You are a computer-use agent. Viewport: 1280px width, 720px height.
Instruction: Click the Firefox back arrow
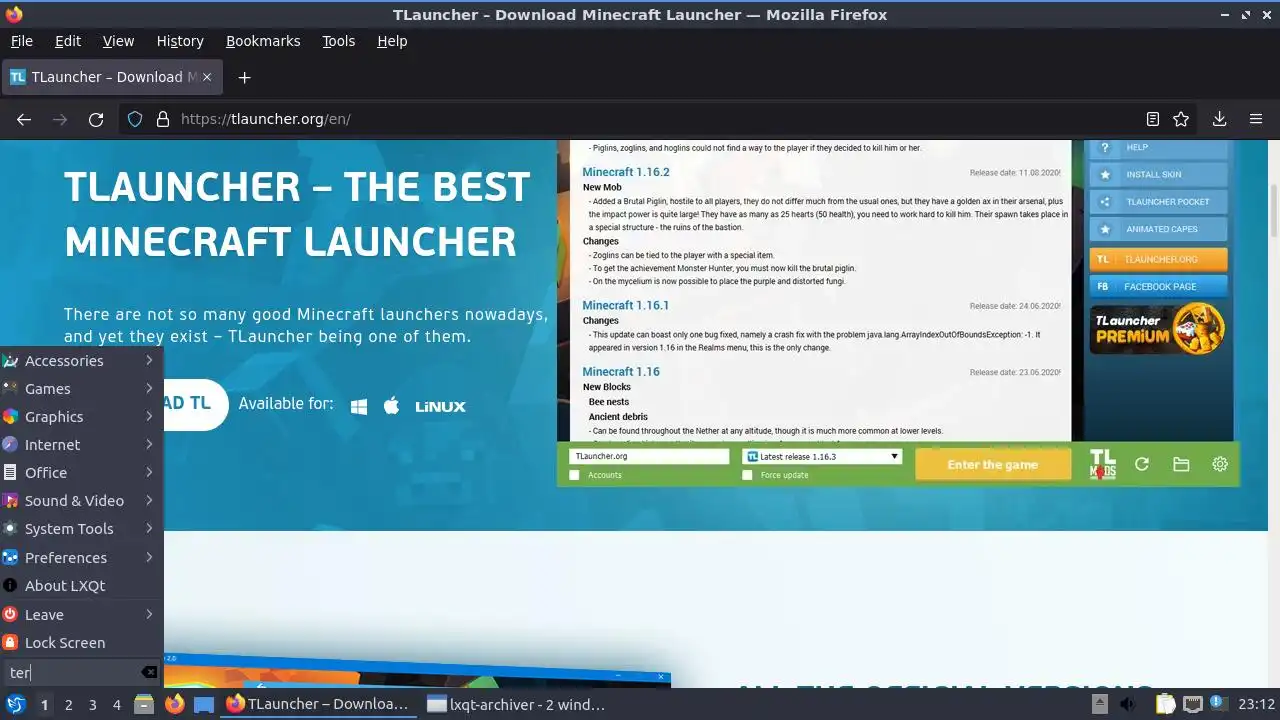tap(24, 119)
